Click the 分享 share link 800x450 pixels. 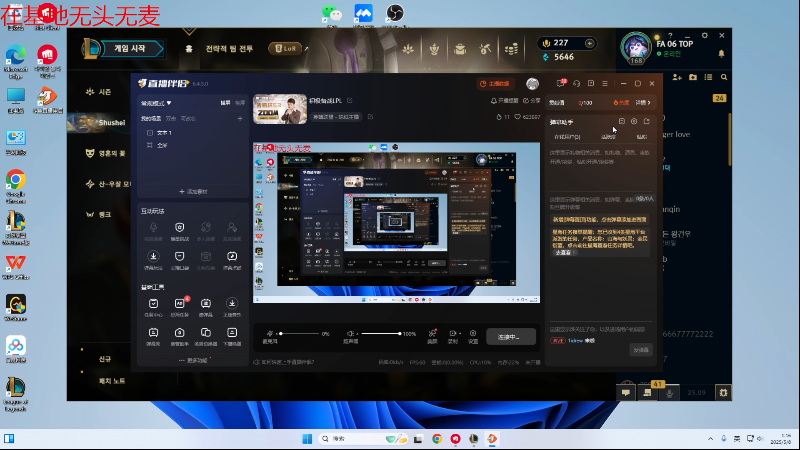532,101
